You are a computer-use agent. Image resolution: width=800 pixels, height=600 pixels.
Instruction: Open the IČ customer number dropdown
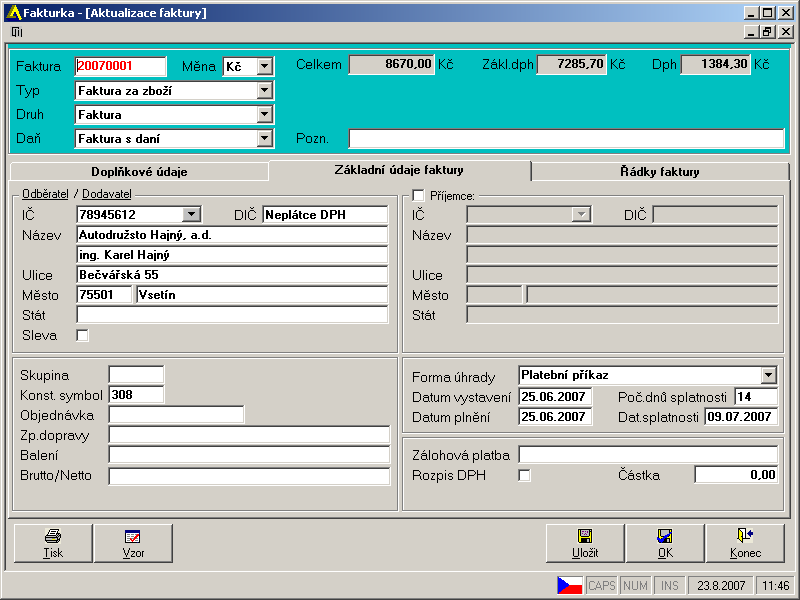(191, 215)
